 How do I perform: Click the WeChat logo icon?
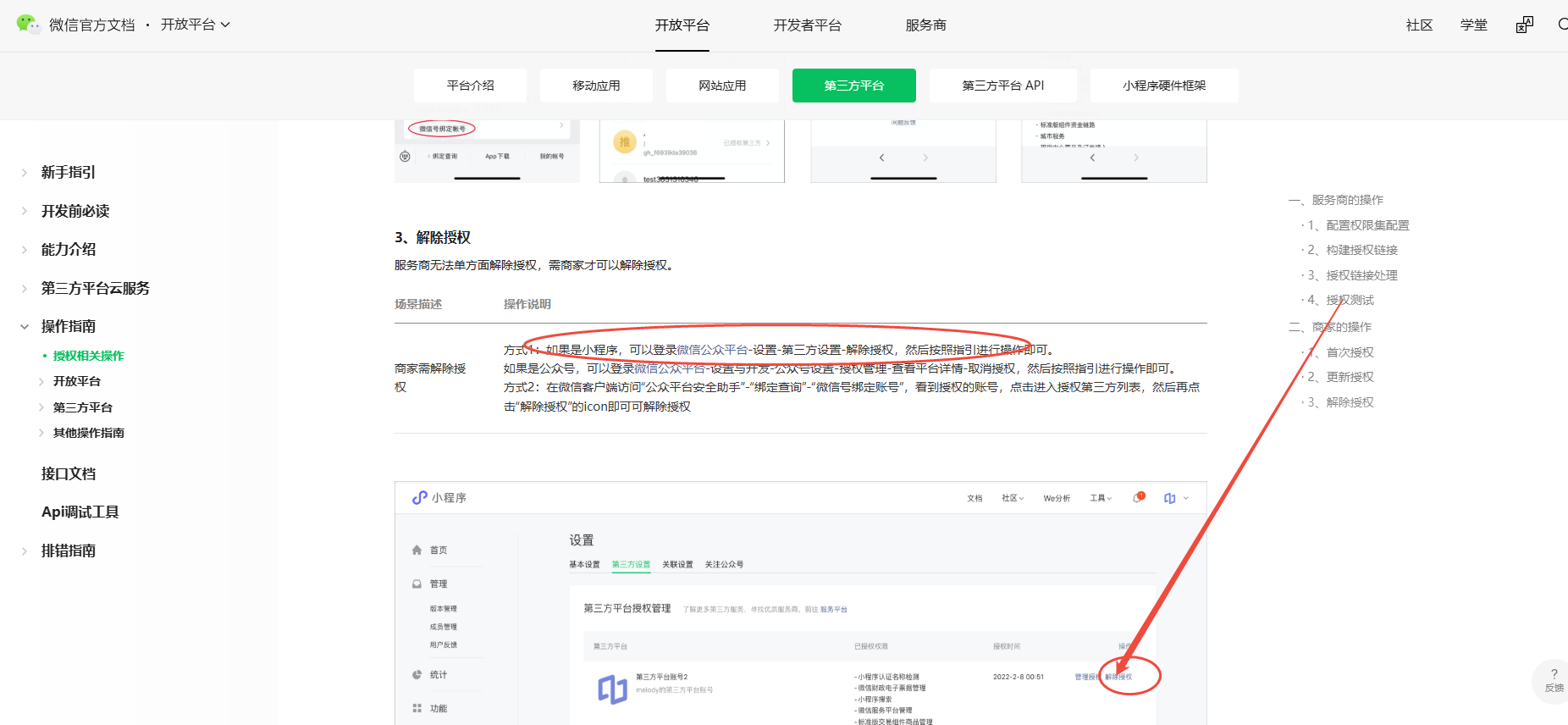point(27,25)
